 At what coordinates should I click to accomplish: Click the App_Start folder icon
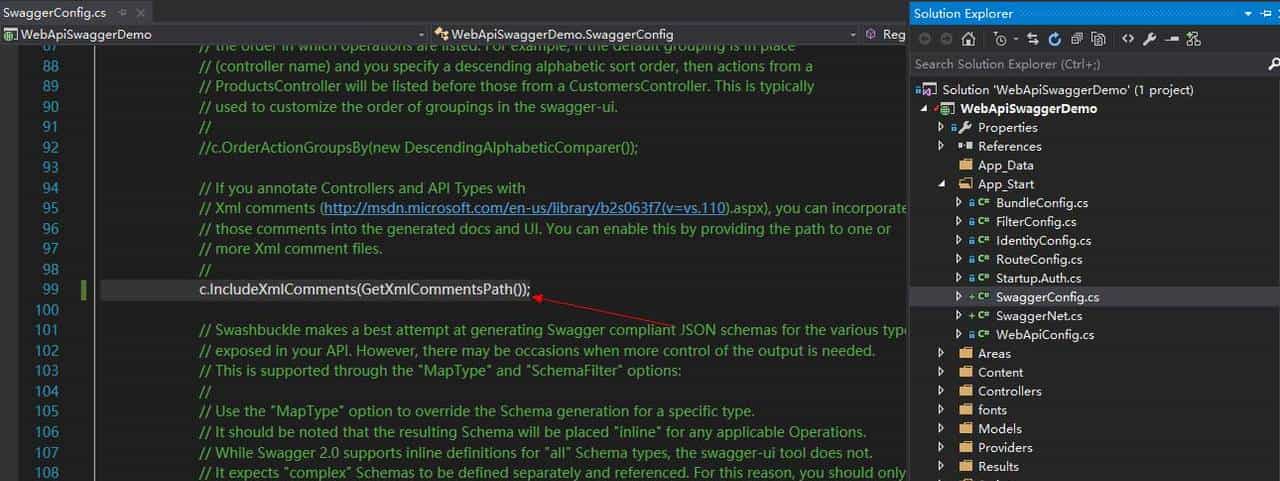click(x=966, y=184)
